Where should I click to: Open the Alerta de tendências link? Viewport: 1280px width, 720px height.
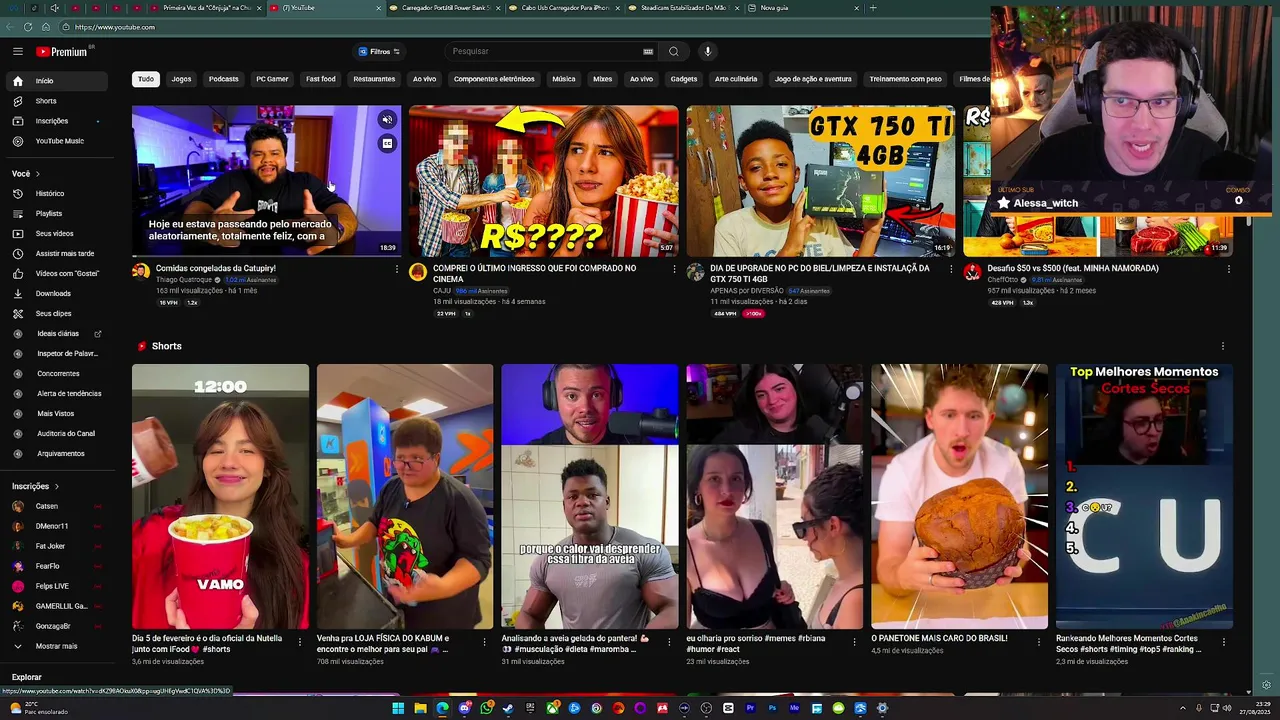coord(56,393)
